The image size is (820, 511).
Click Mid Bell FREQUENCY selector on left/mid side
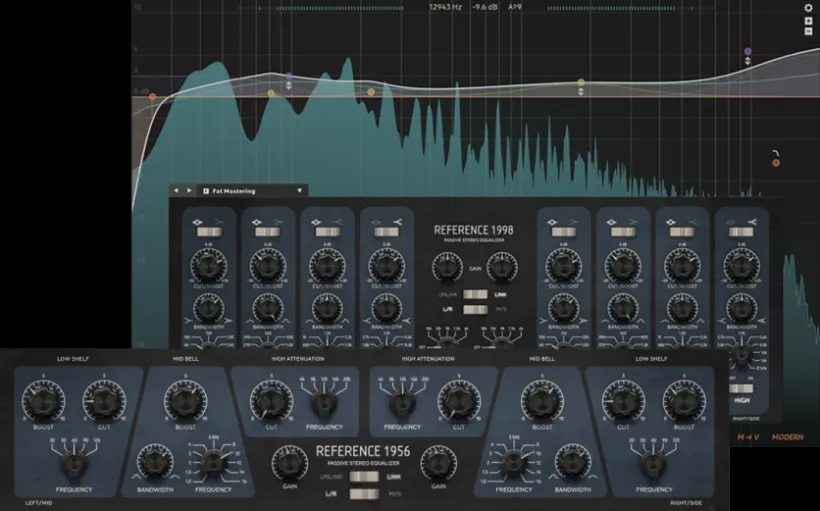coord(213,462)
